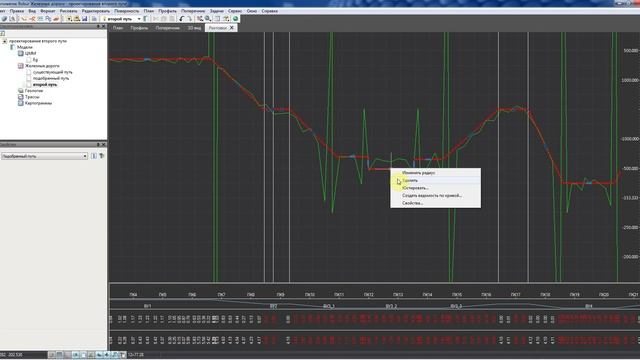
Task: Toggle the существующий путь checkbox
Action: tap(29, 72)
